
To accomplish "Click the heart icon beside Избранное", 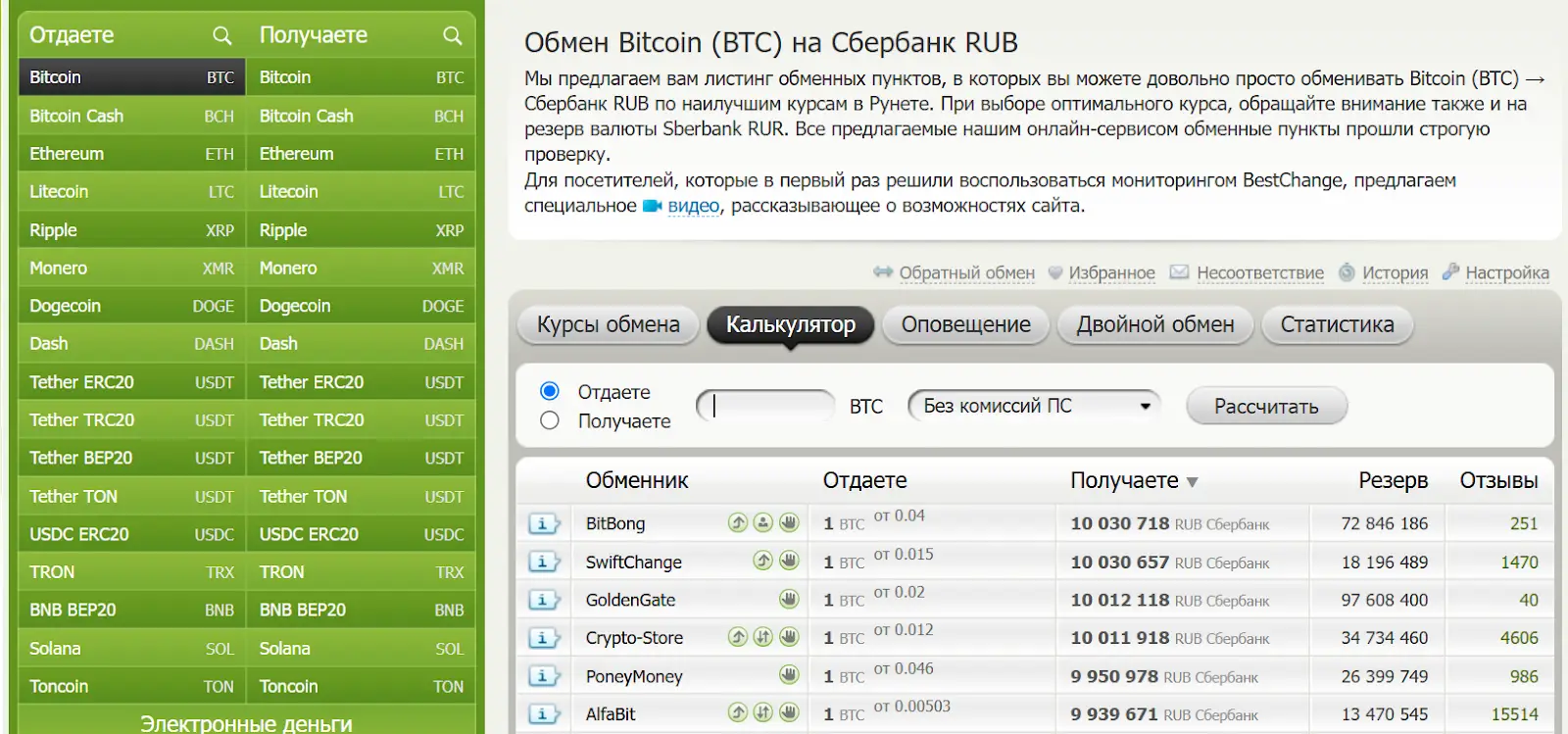I will pos(1055,272).
